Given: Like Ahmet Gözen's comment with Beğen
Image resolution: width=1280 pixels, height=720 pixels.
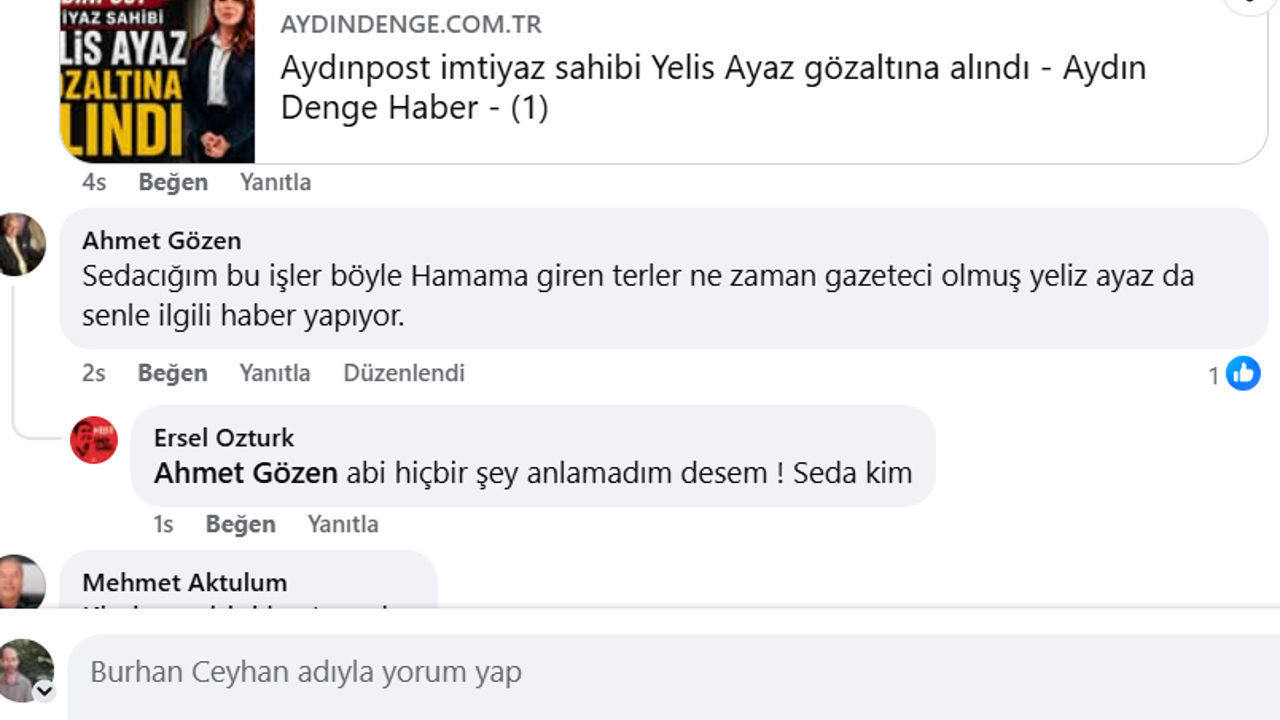Looking at the screenshot, I should 172,373.
